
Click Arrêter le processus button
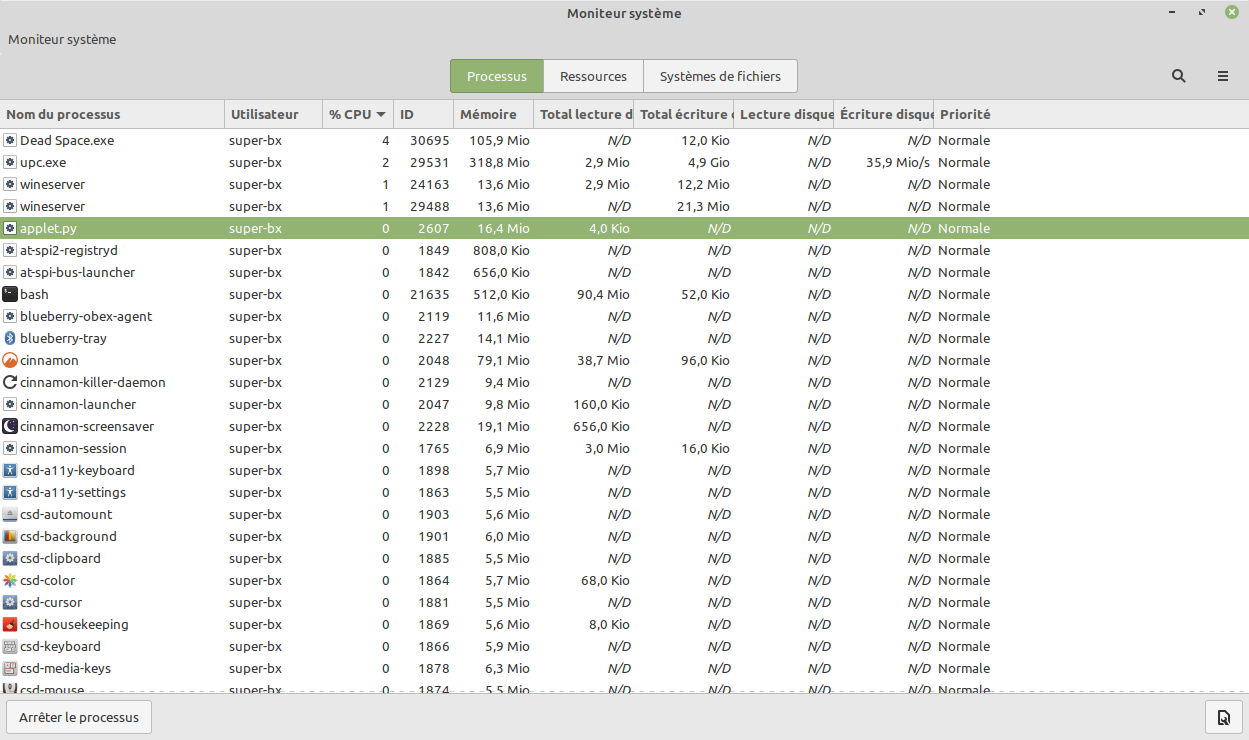[x=79, y=717]
